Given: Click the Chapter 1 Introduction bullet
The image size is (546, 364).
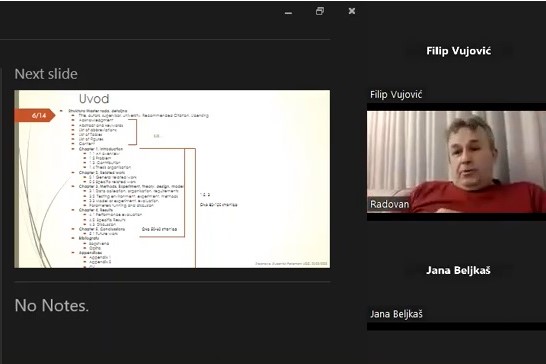Looking at the screenshot, I should (x=101, y=149).
